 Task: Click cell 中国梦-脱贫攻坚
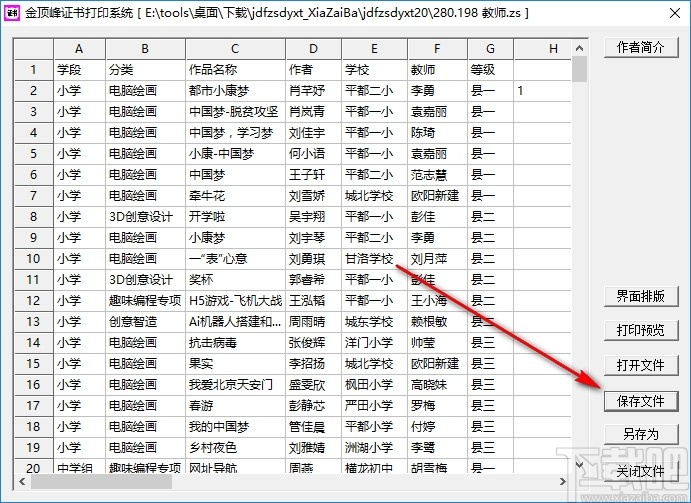click(x=235, y=112)
